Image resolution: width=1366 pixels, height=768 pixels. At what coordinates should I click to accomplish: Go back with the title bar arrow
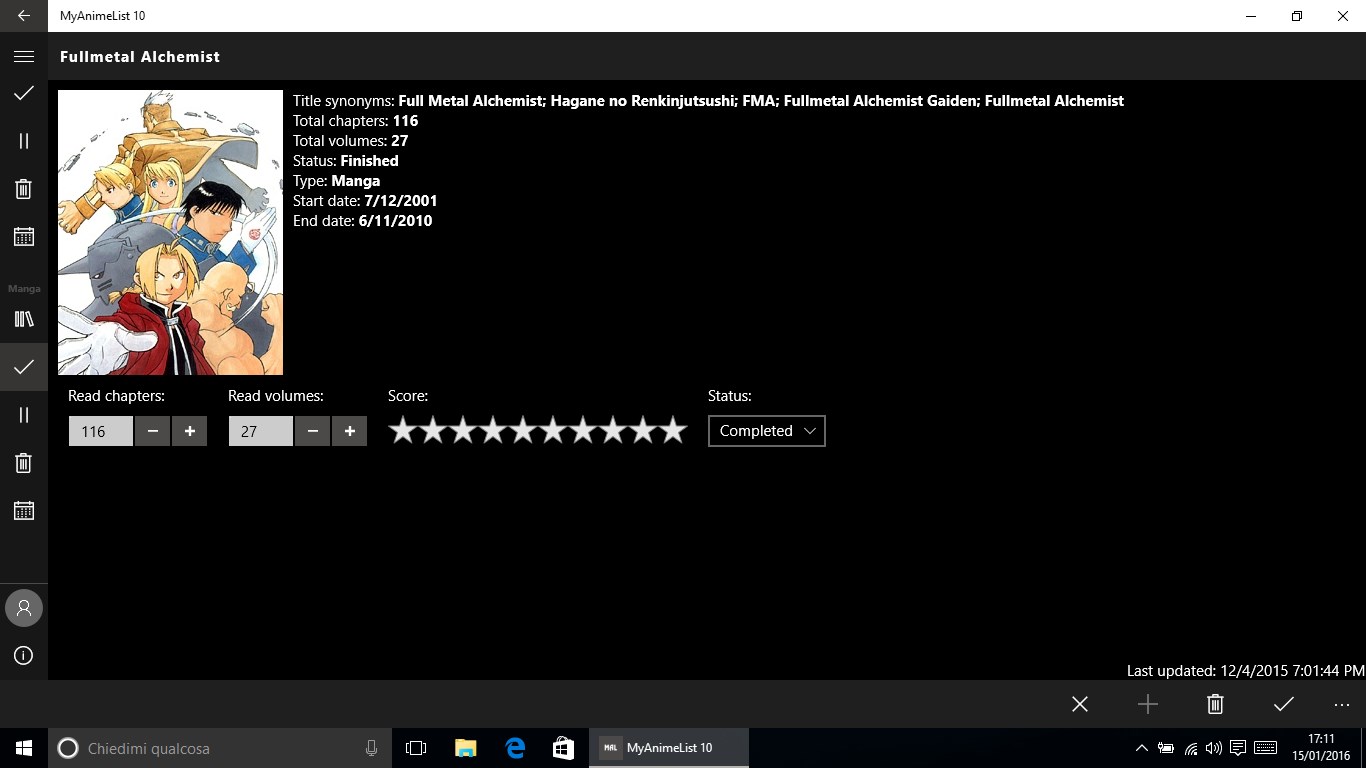click(24, 16)
